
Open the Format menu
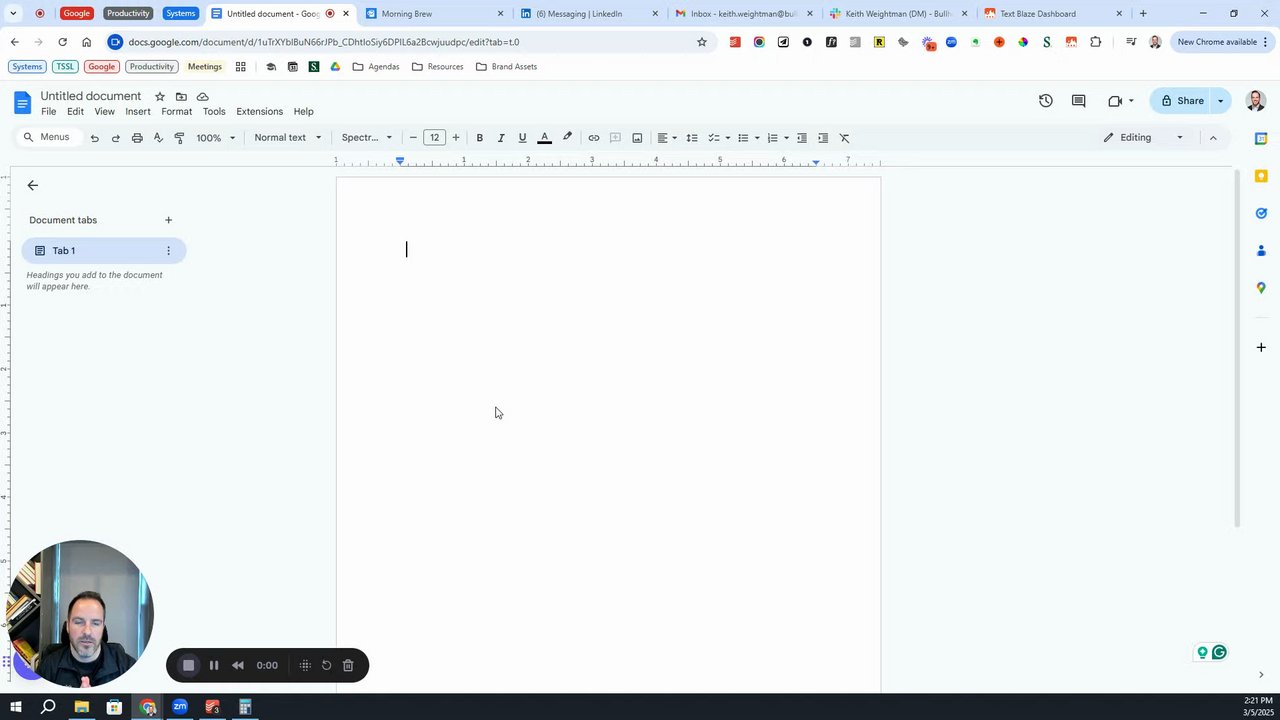point(176,111)
